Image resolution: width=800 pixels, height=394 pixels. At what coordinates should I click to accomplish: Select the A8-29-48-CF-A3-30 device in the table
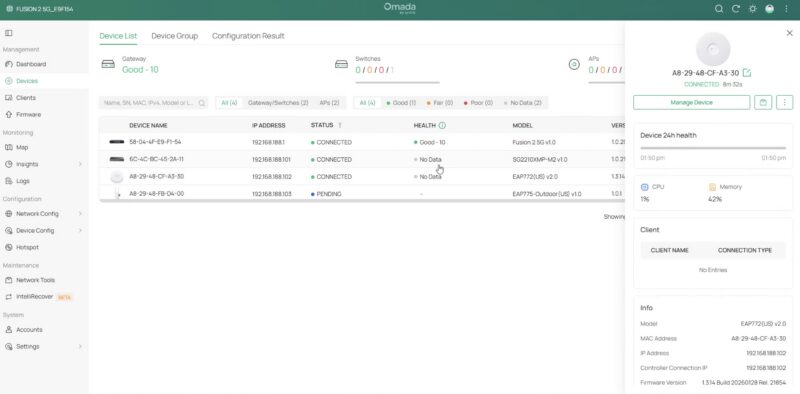coord(362,177)
